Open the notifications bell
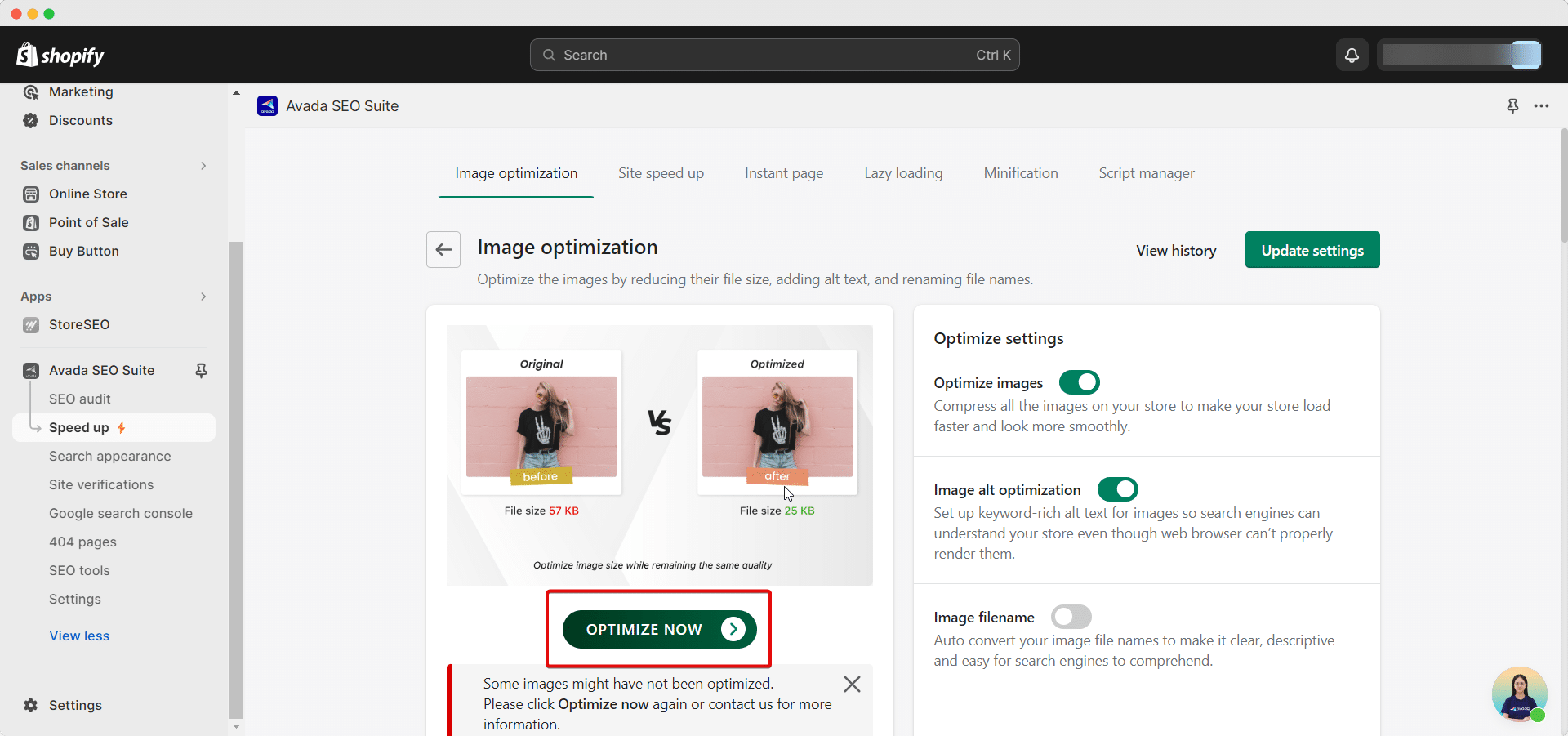Image resolution: width=1568 pixels, height=736 pixels. pos(1352,55)
